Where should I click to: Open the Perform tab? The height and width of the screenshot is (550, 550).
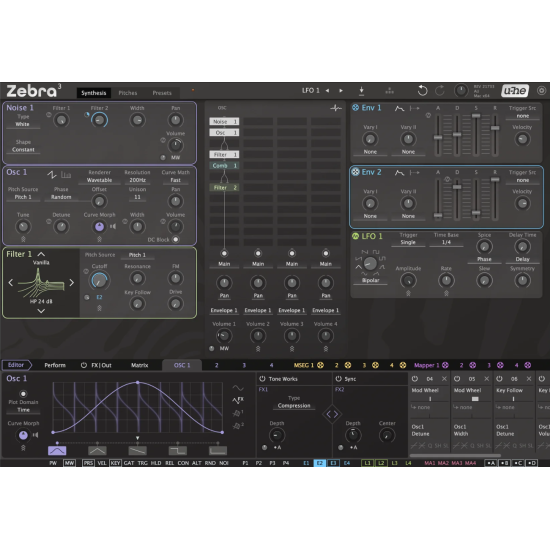coord(55,365)
